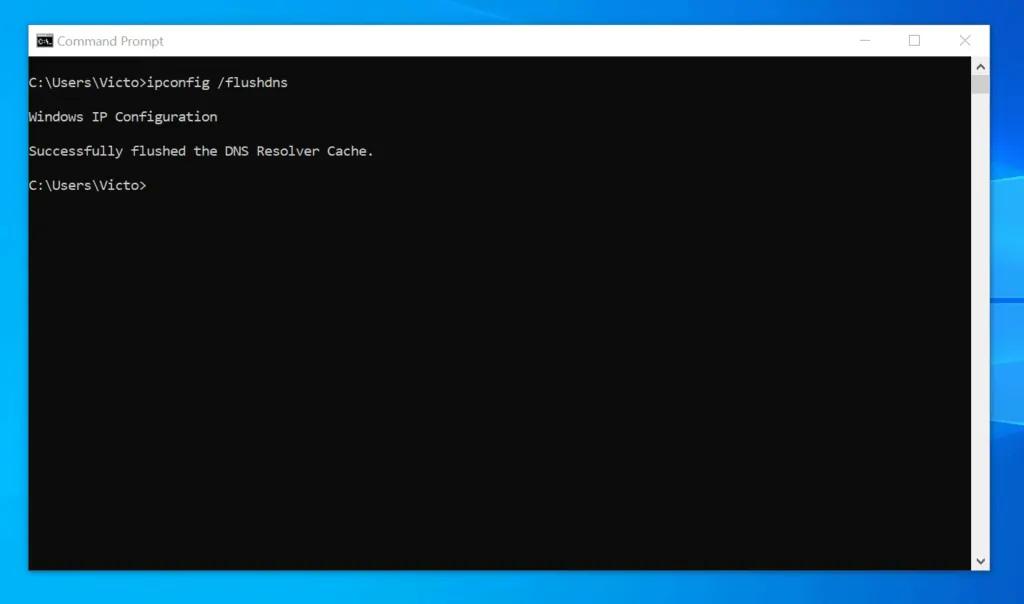Click the DNS Resolver Cache success message
This screenshot has height=604, width=1024.
pos(200,150)
